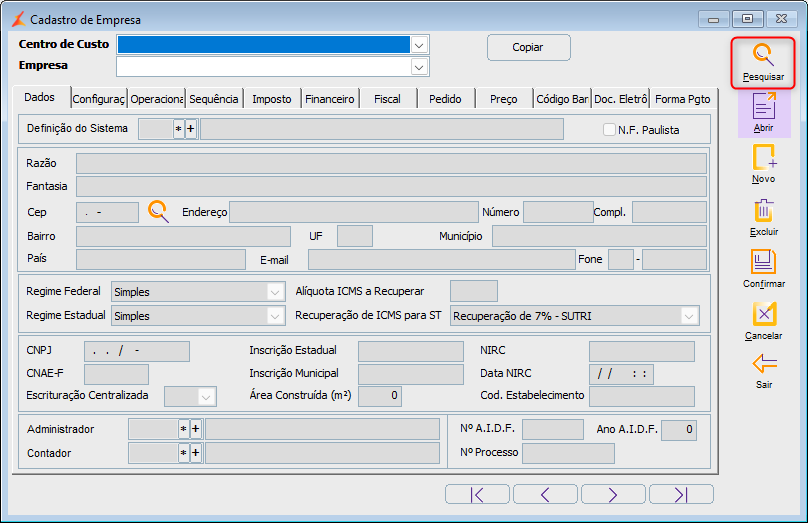Open the Recuperação de ICMS para ST dropdown
The width and height of the screenshot is (808, 523).
tap(689, 316)
